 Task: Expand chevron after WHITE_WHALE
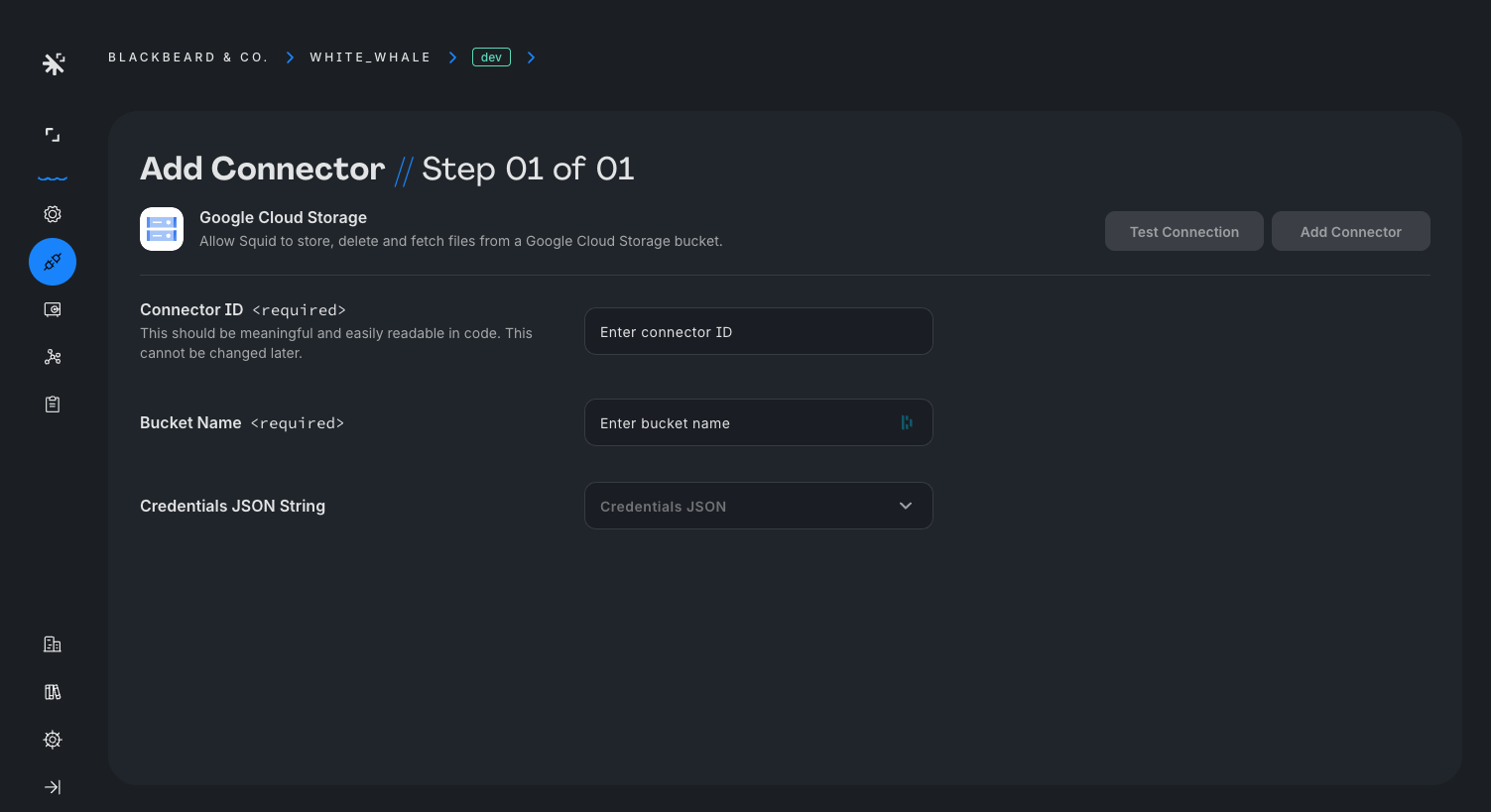(x=452, y=58)
